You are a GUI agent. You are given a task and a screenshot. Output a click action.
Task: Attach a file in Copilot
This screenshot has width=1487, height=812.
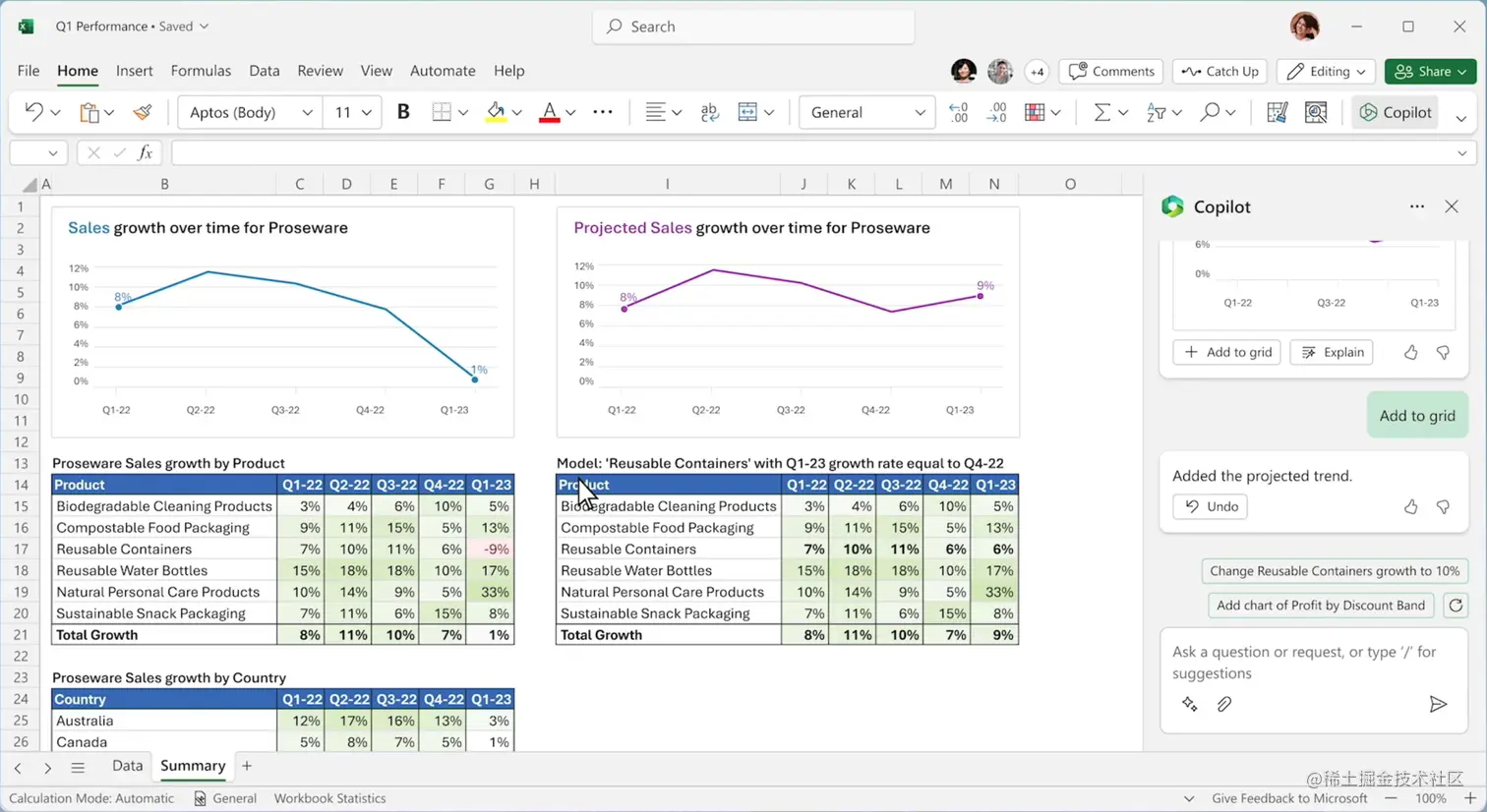(1223, 704)
